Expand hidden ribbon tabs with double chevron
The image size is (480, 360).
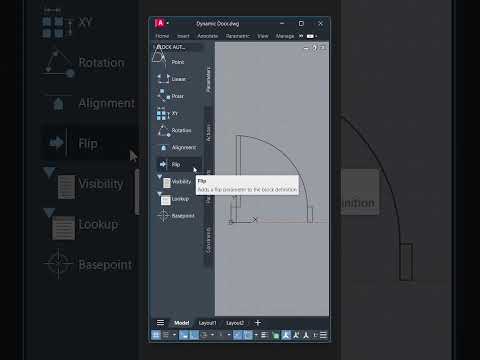[301, 36]
